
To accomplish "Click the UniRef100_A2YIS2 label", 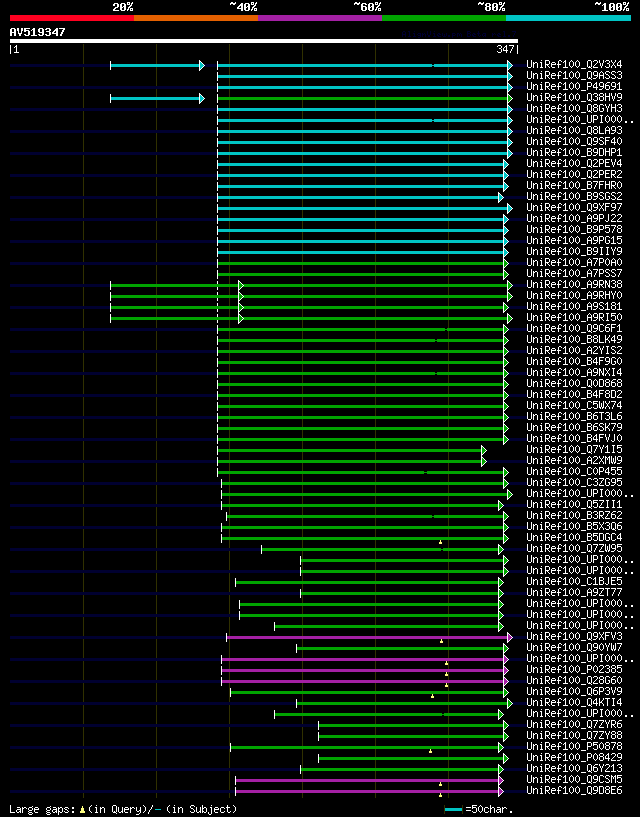I will tap(574, 350).
